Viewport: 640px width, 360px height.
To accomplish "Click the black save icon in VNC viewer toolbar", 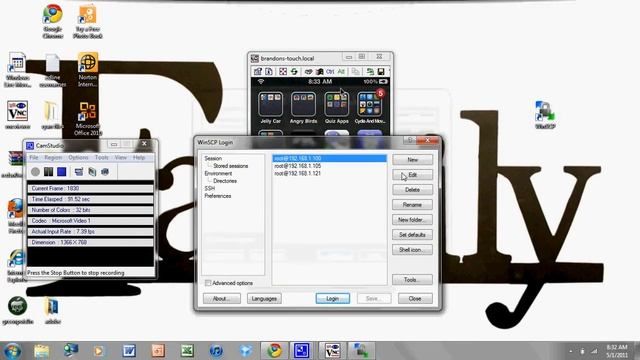I will (x=381, y=72).
